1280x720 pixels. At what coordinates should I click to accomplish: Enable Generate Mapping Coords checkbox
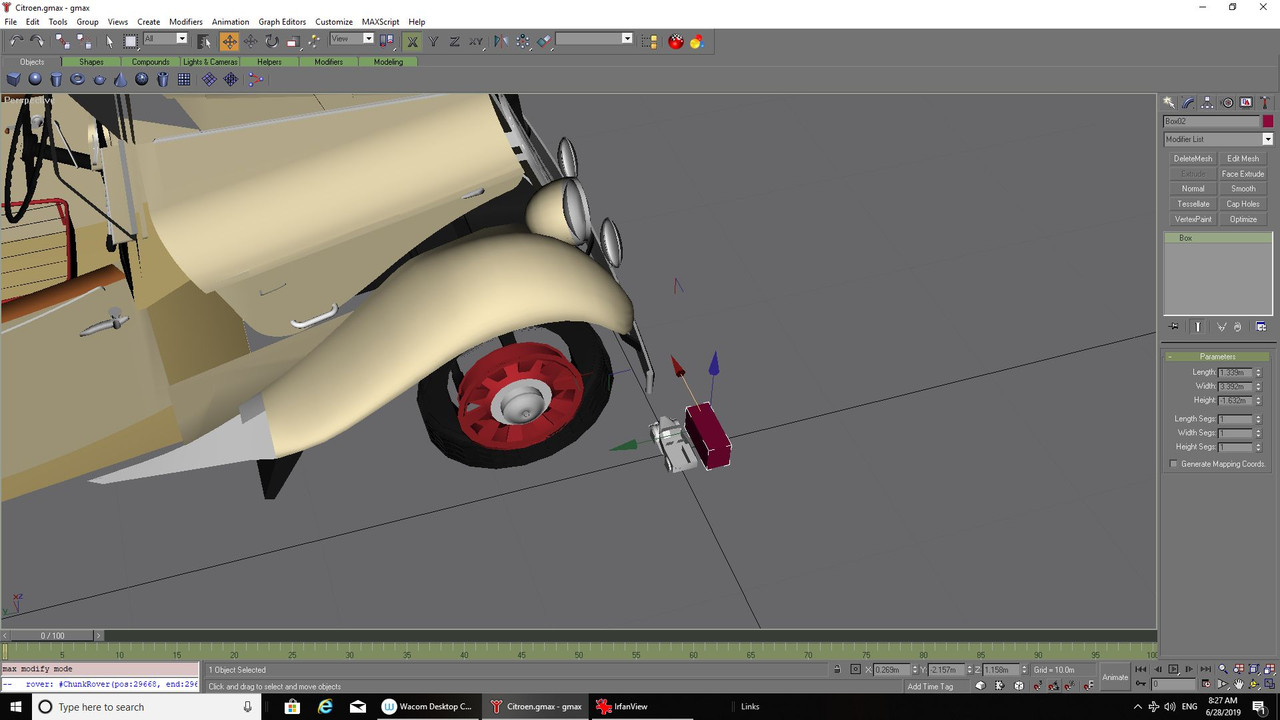[x=1174, y=464]
